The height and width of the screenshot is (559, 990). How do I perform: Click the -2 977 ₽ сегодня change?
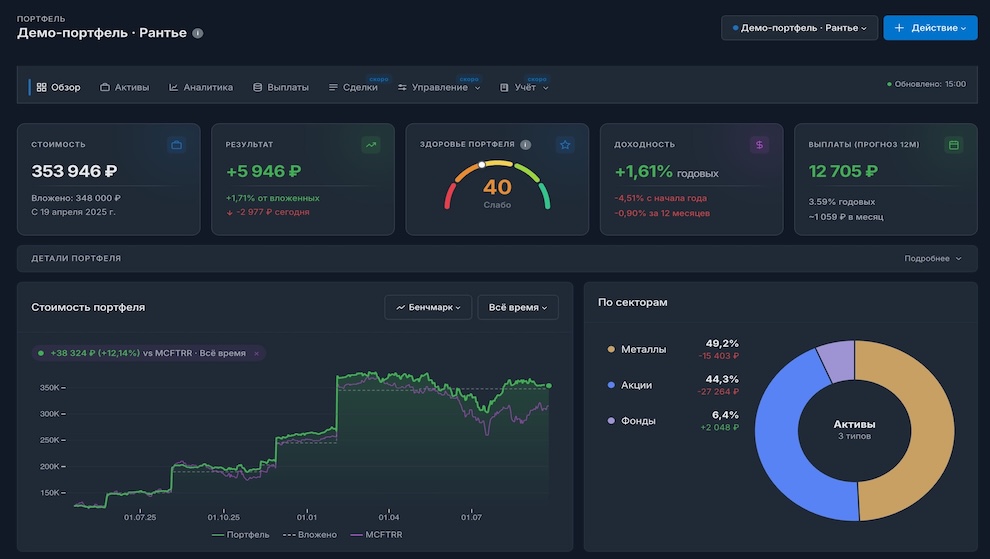tap(268, 212)
